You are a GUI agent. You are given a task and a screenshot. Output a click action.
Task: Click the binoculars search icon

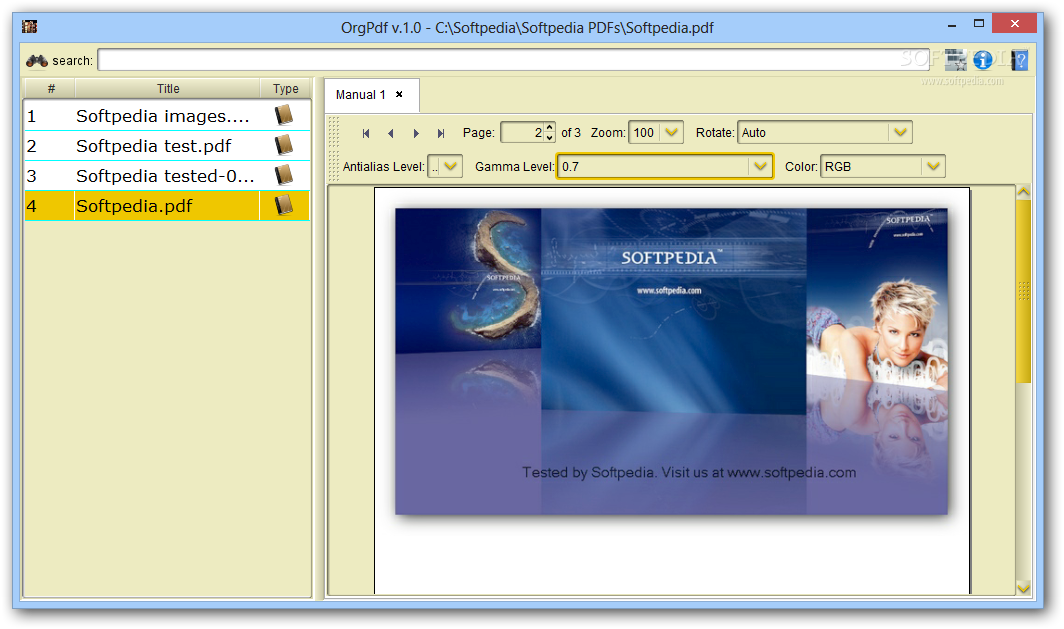coord(36,61)
